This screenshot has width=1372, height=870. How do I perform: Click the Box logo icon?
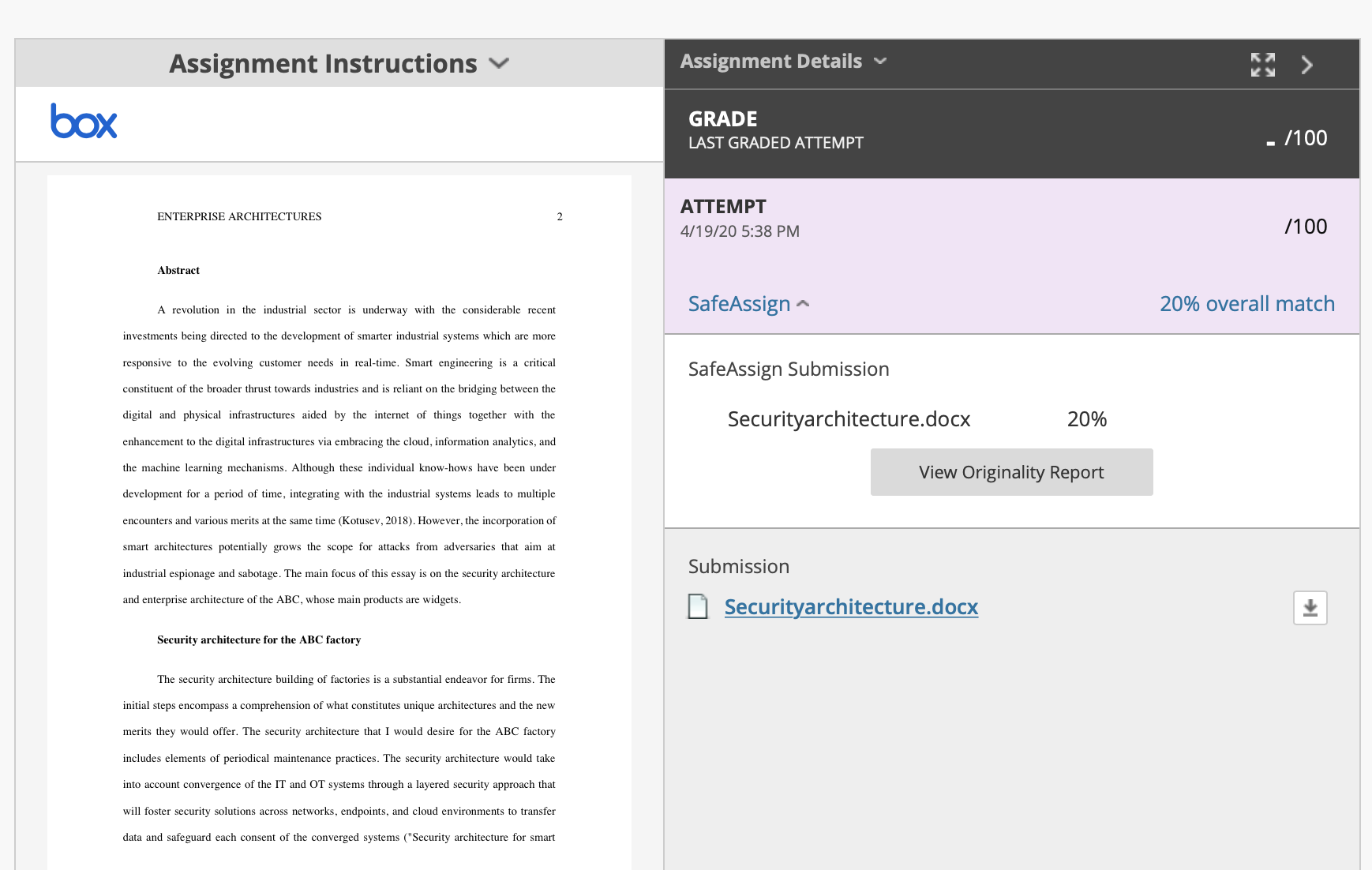(84, 121)
